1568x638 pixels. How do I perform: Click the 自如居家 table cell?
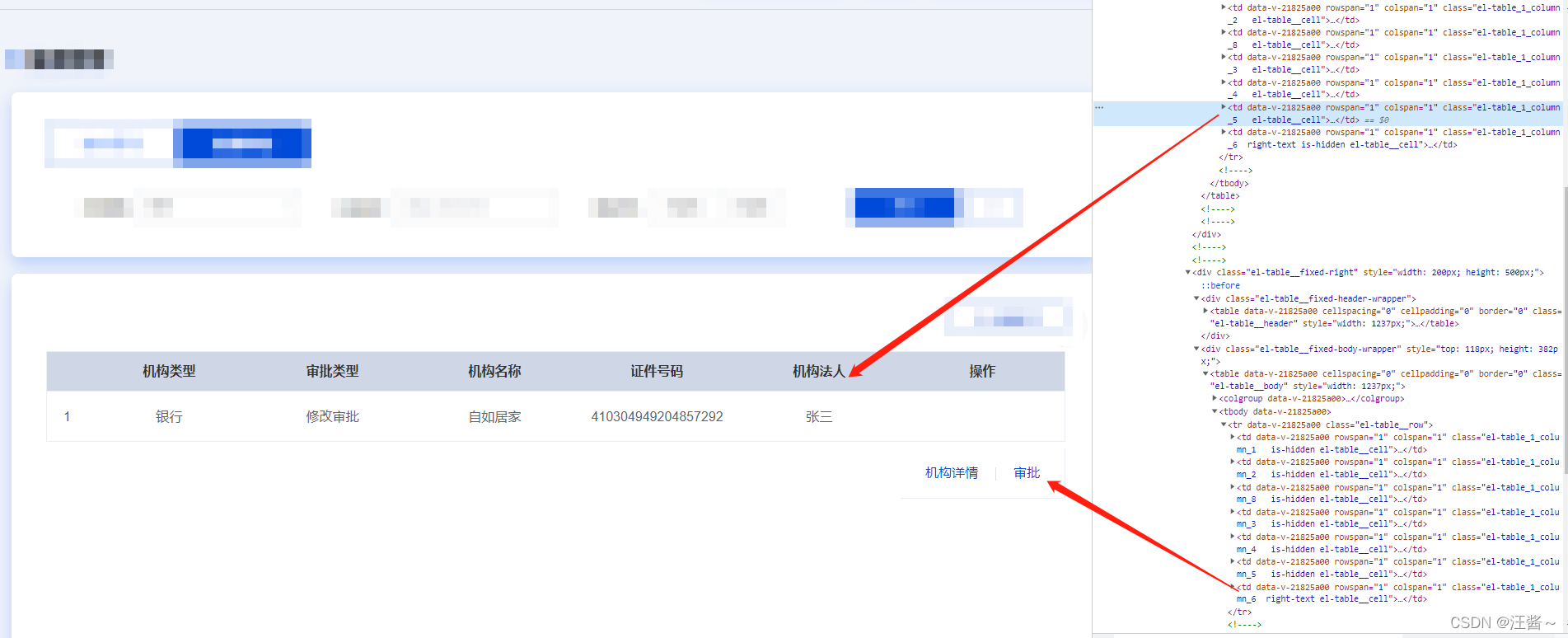click(494, 416)
